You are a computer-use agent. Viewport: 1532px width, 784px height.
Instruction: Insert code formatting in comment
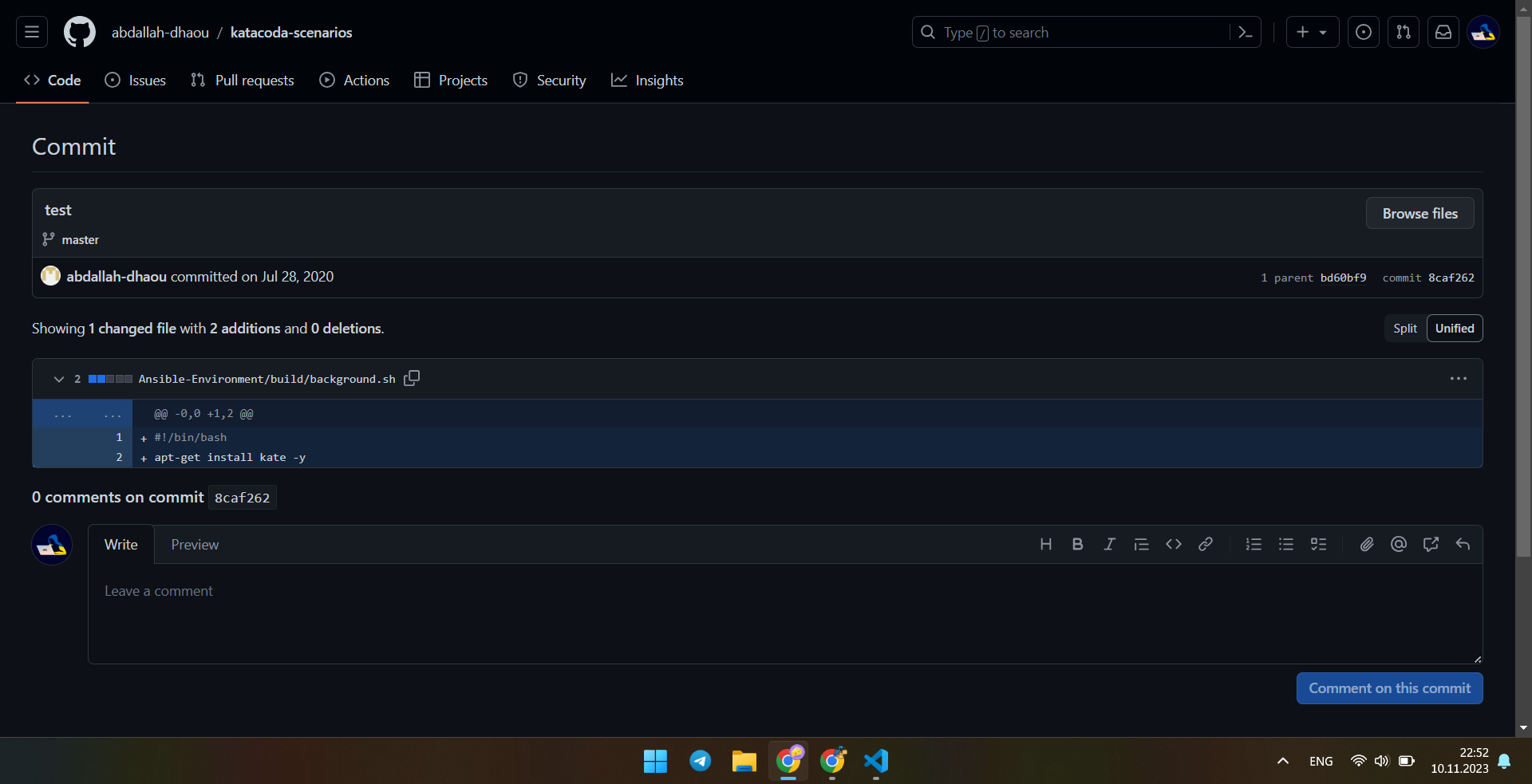click(x=1173, y=544)
